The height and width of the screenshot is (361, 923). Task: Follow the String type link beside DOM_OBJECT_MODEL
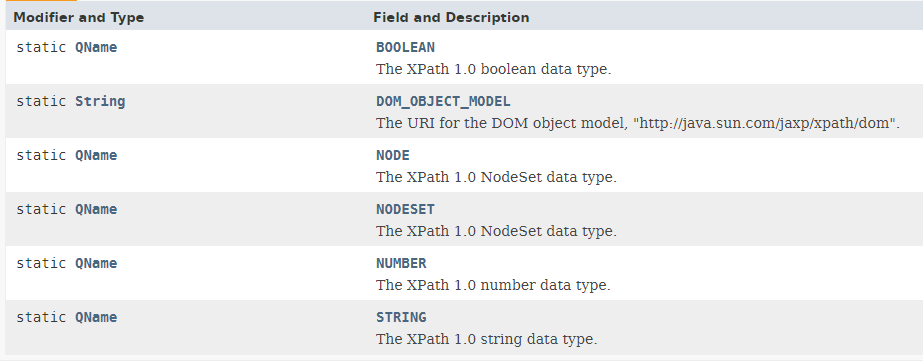(x=100, y=101)
